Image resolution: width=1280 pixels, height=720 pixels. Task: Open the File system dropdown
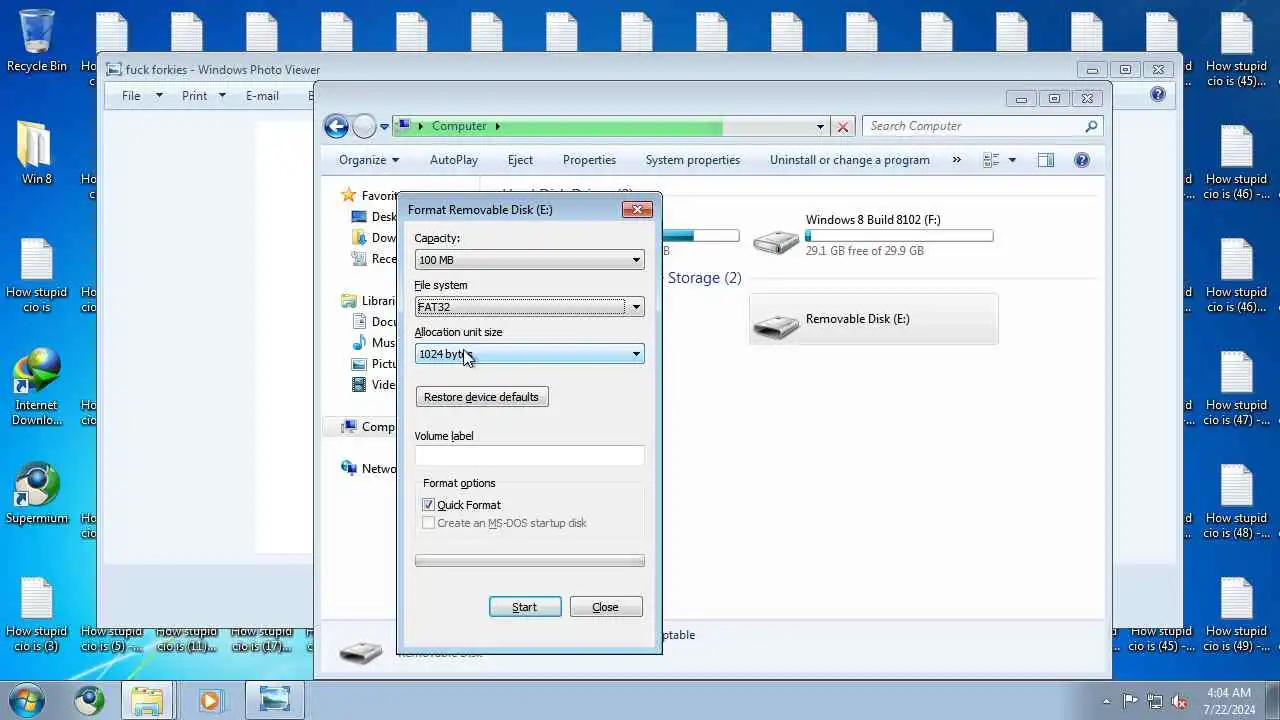pyautogui.click(x=529, y=307)
